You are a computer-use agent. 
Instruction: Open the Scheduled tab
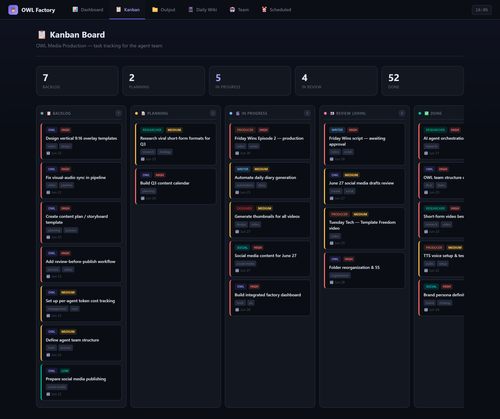coord(276,10)
